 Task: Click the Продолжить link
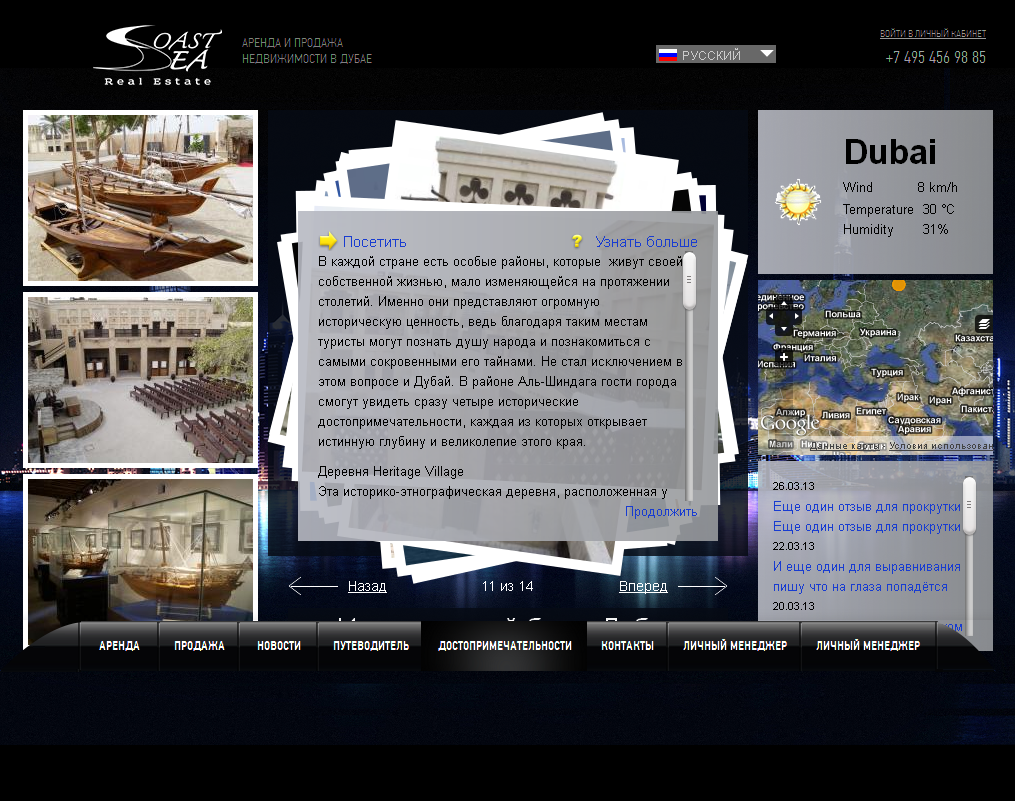coord(661,512)
